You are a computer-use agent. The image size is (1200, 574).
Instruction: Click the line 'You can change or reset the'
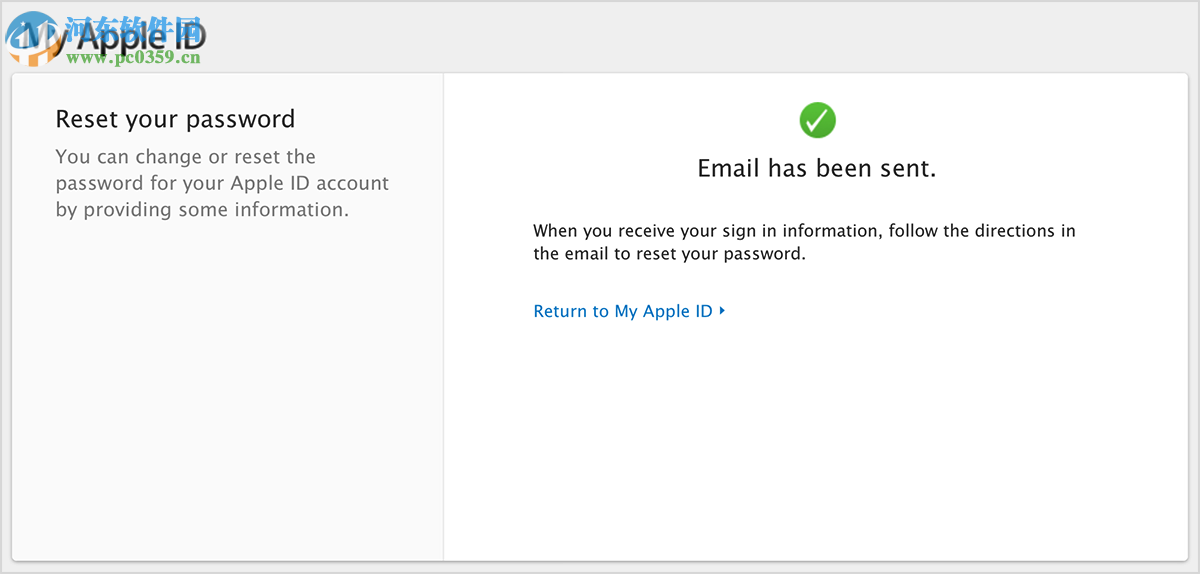pos(185,157)
